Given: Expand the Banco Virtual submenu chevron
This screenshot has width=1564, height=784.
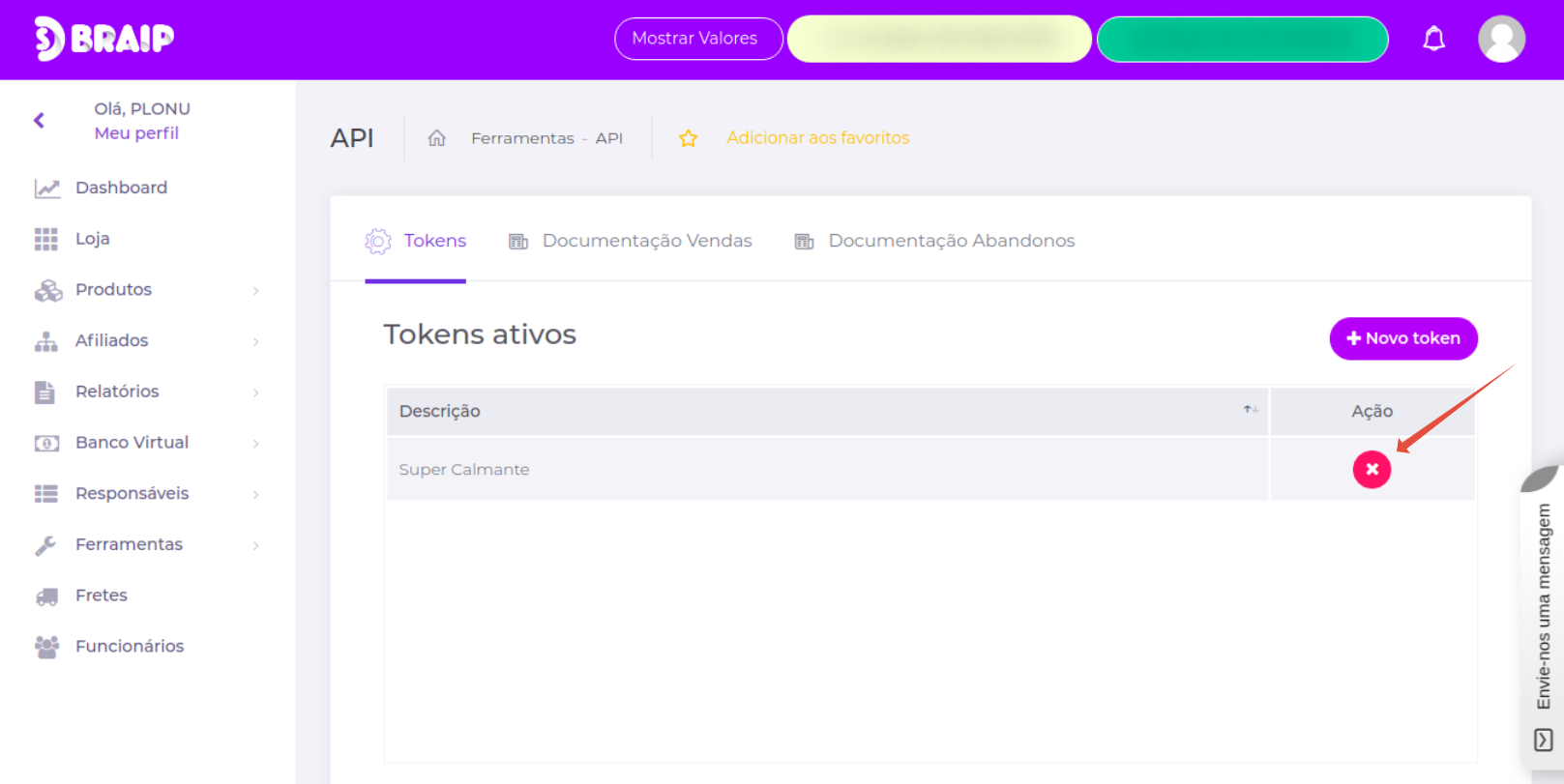Looking at the screenshot, I should click(256, 444).
